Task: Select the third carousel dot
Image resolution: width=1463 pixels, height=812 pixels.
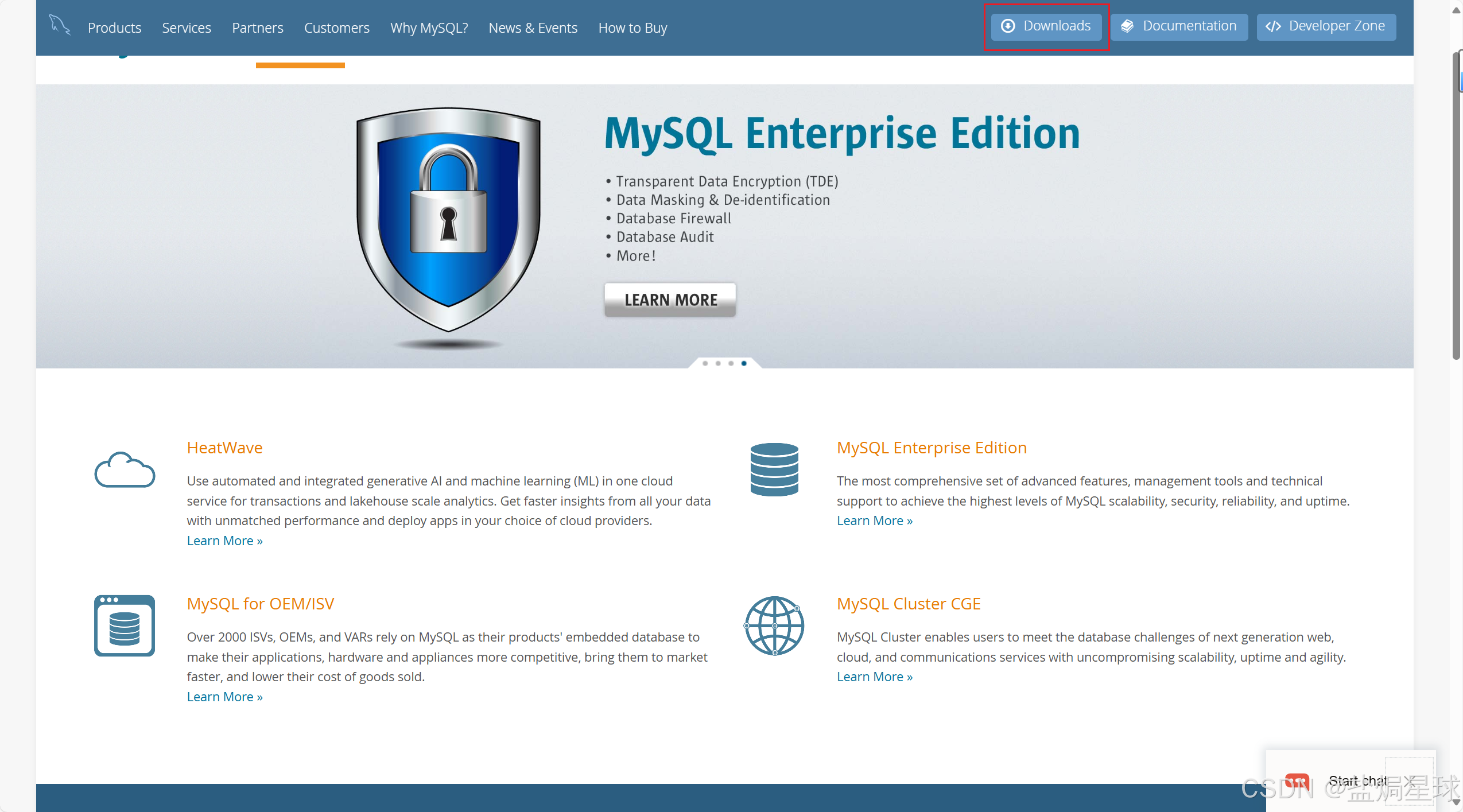Action: (731, 363)
